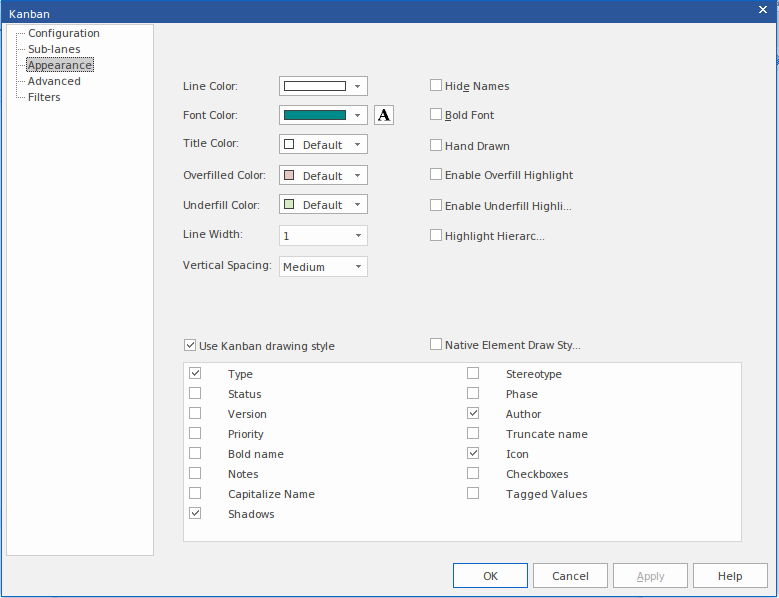779x598 pixels.
Task: Check the Capitalize Name checkbox
Action: click(195, 493)
